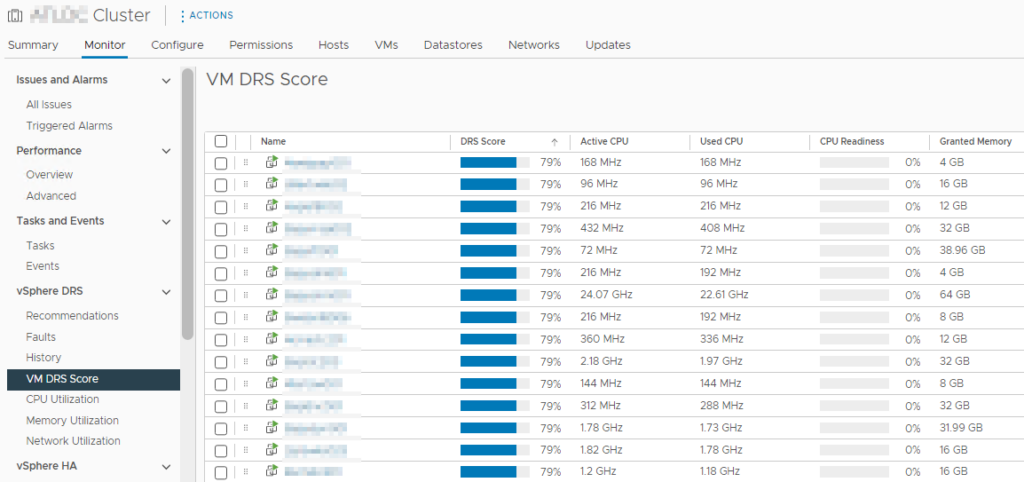This screenshot has width=1024, height=482.
Task: Check the box for the 168 MHz VM row
Action: tap(221, 163)
